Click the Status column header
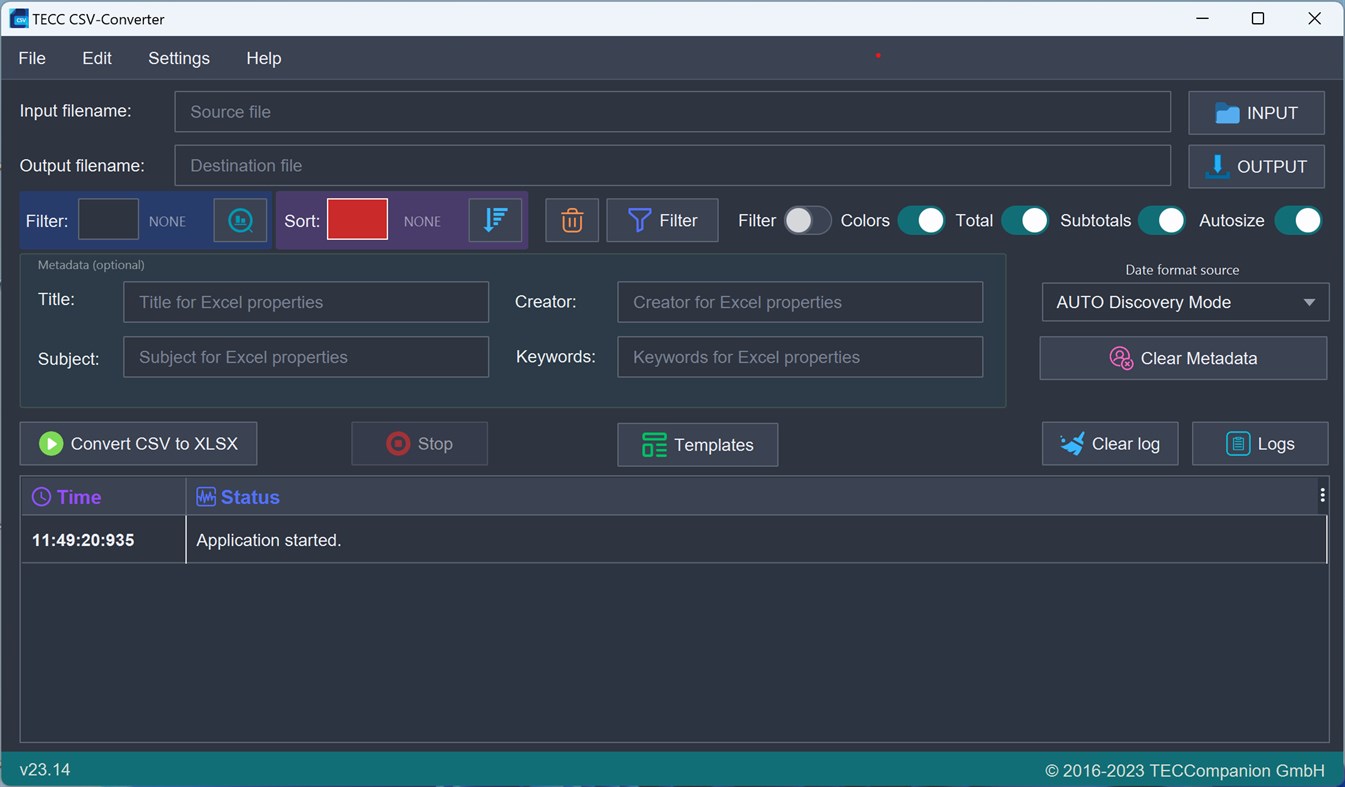Viewport: 1345px width, 787px height. tap(751, 497)
